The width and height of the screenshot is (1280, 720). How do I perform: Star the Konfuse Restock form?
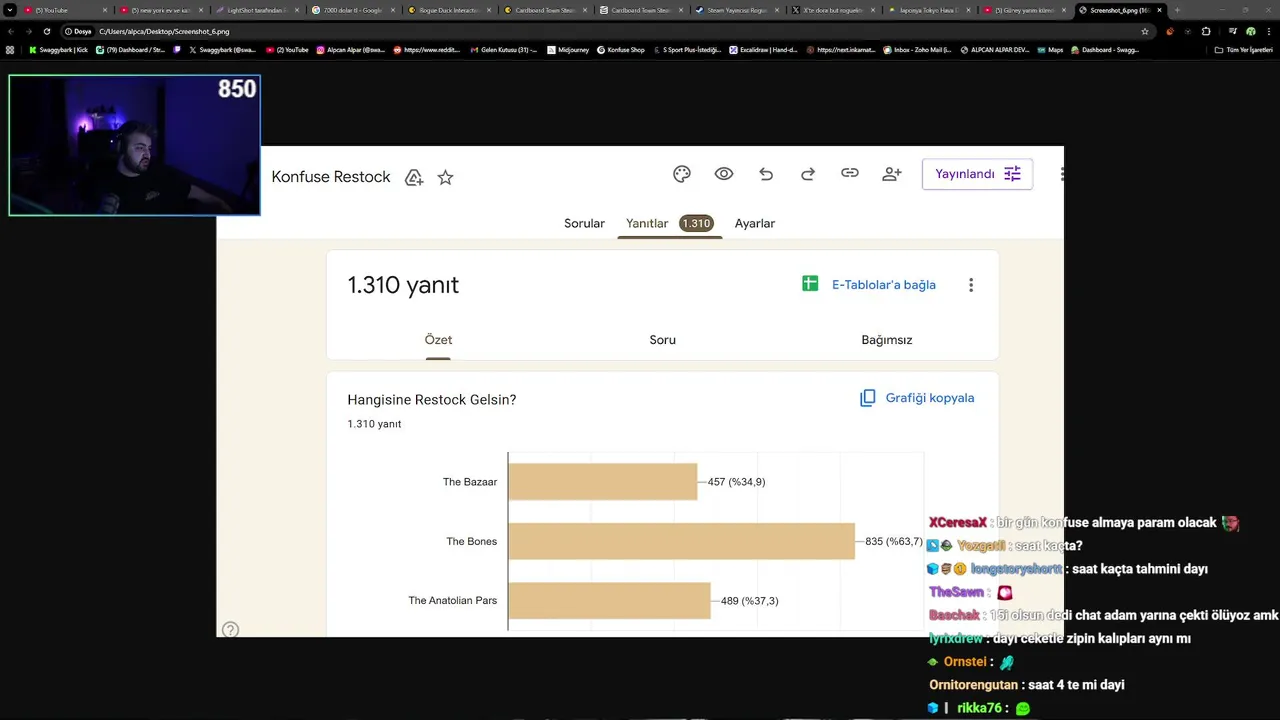446,177
